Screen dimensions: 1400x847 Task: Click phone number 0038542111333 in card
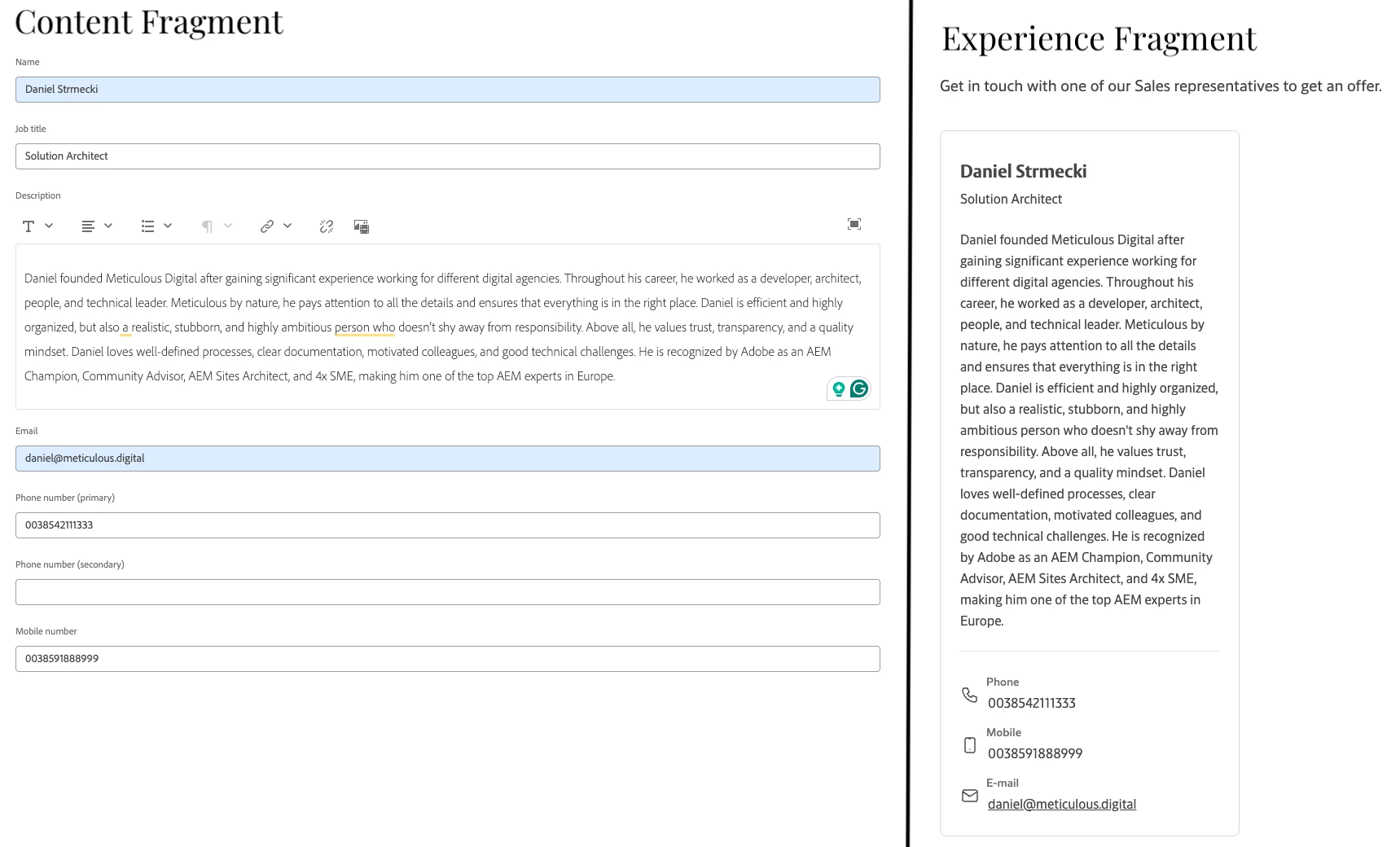(x=1032, y=703)
